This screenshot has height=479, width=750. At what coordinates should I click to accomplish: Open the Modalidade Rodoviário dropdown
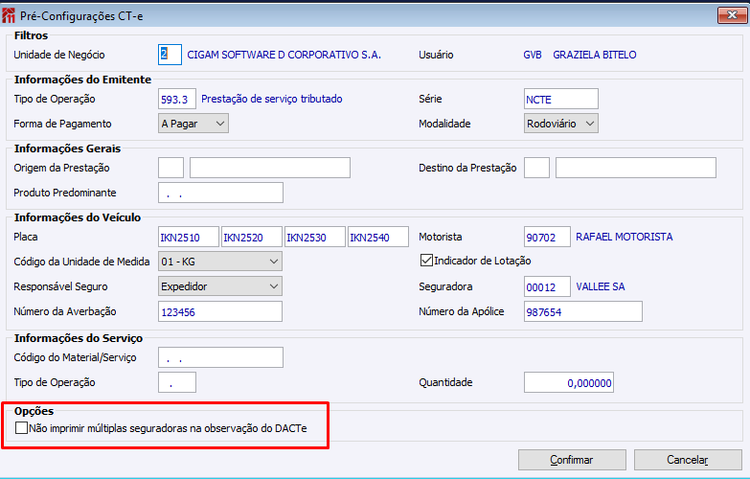coord(561,123)
